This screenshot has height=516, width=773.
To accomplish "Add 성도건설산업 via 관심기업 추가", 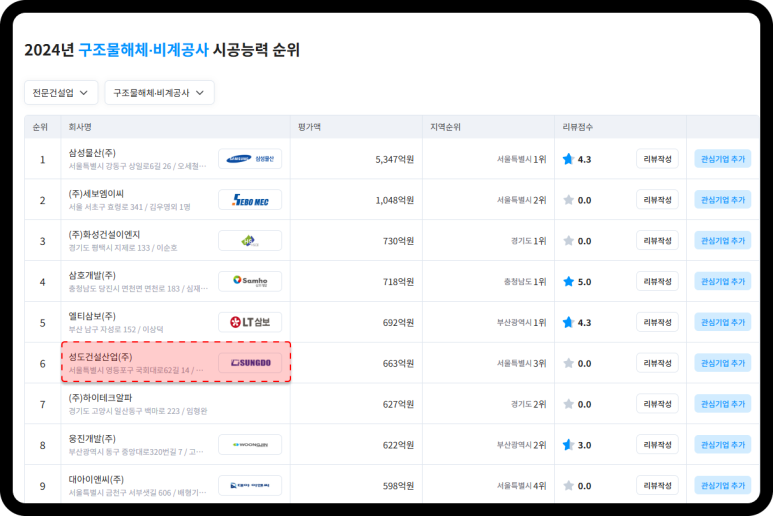I will (x=723, y=363).
